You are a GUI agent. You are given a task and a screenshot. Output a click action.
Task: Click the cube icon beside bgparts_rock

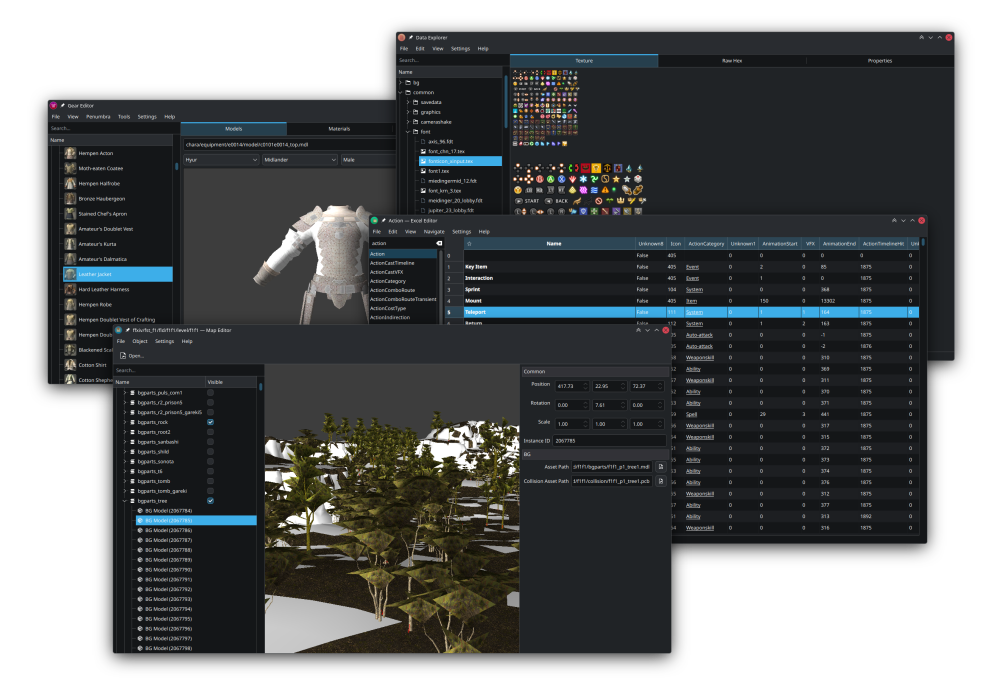(132, 422)
